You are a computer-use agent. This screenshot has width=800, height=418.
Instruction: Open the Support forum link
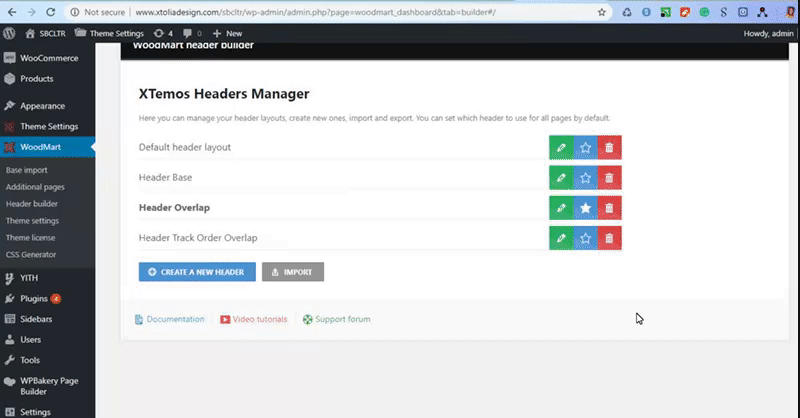point(337,319)
